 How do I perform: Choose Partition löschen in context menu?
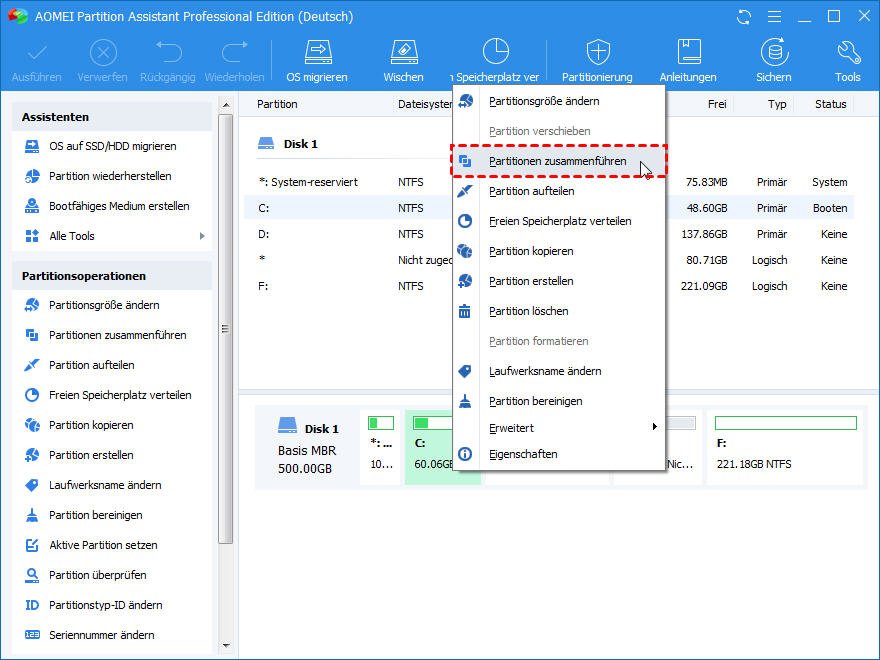pyautogui.click(x=559, y=311)
